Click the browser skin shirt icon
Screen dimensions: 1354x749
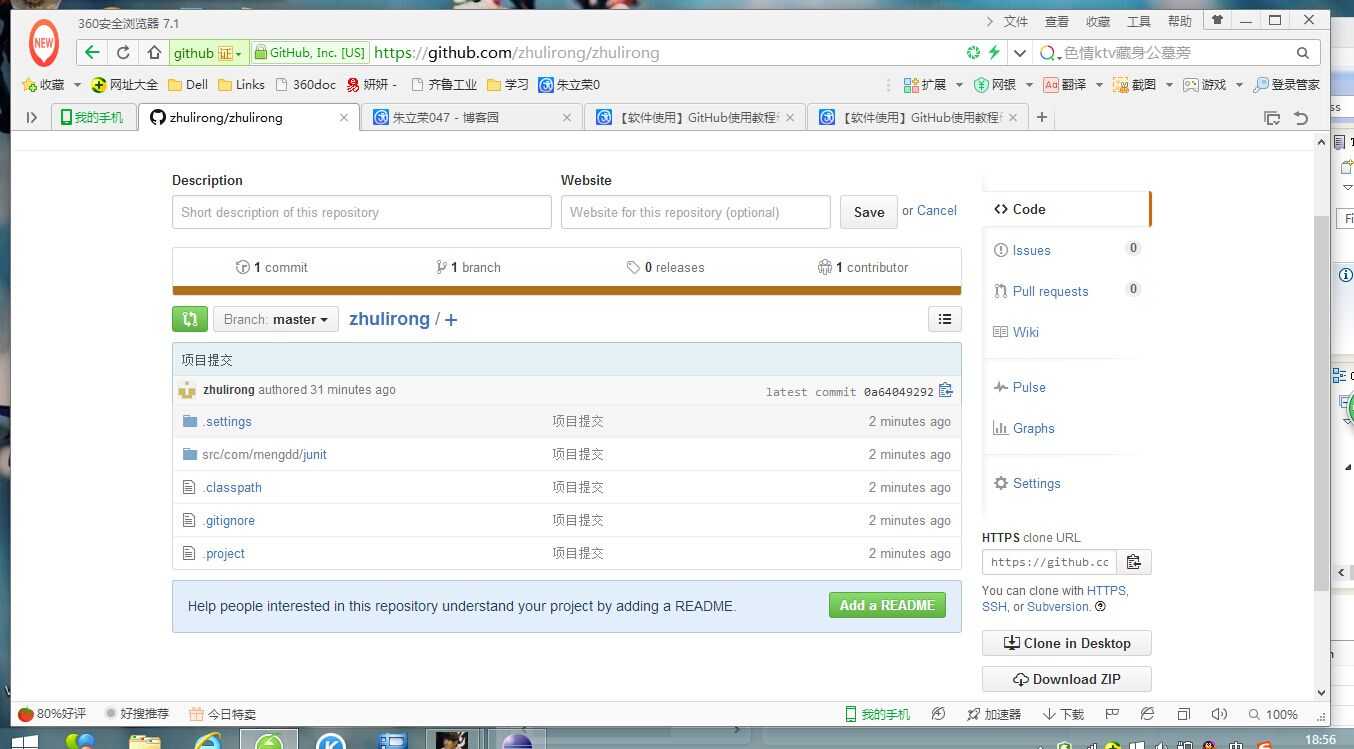coord(1217,20)
